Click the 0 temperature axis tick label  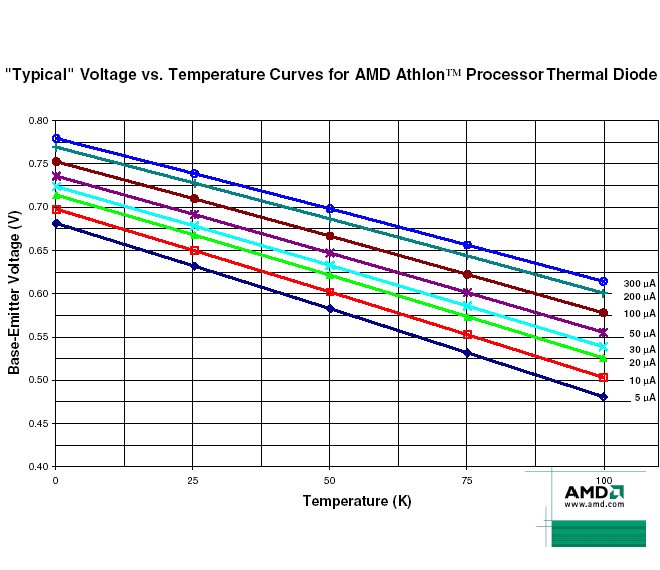(56, 481)
